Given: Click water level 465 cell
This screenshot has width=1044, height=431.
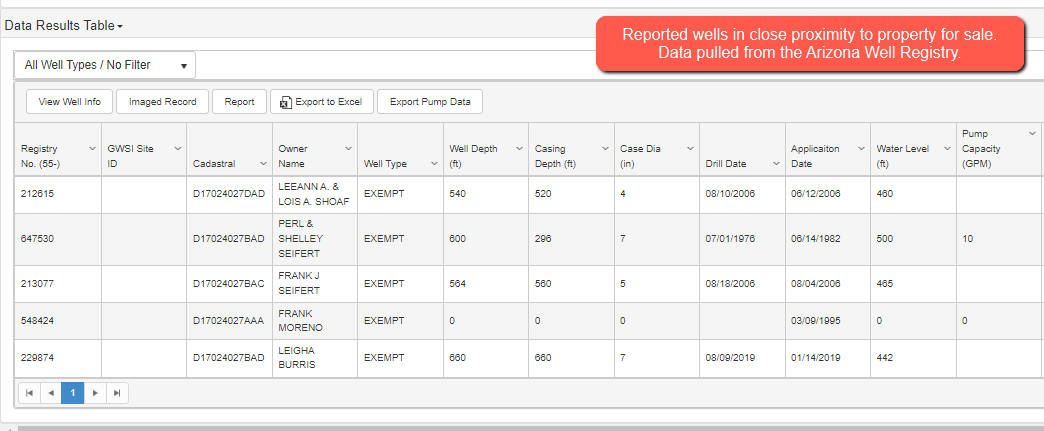Looking at the screenshot, I should [914, 284].
